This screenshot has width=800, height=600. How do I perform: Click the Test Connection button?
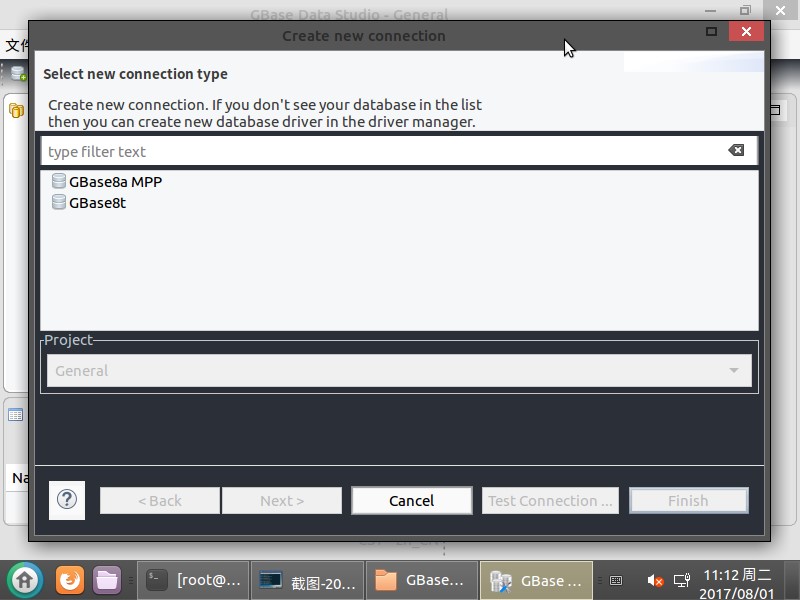pyautogui.click(x=550, y=501)
